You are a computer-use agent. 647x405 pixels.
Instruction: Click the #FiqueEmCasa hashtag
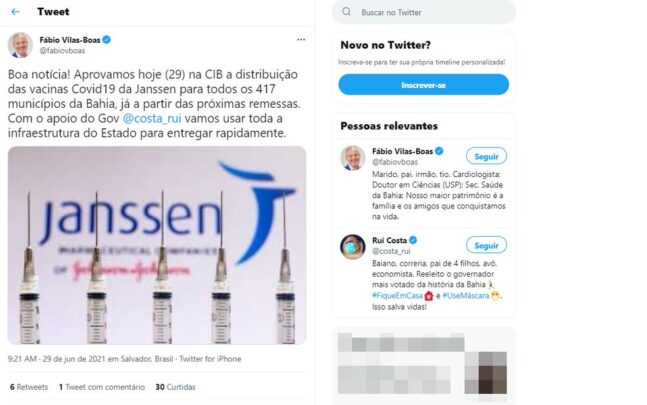(397, 295)
